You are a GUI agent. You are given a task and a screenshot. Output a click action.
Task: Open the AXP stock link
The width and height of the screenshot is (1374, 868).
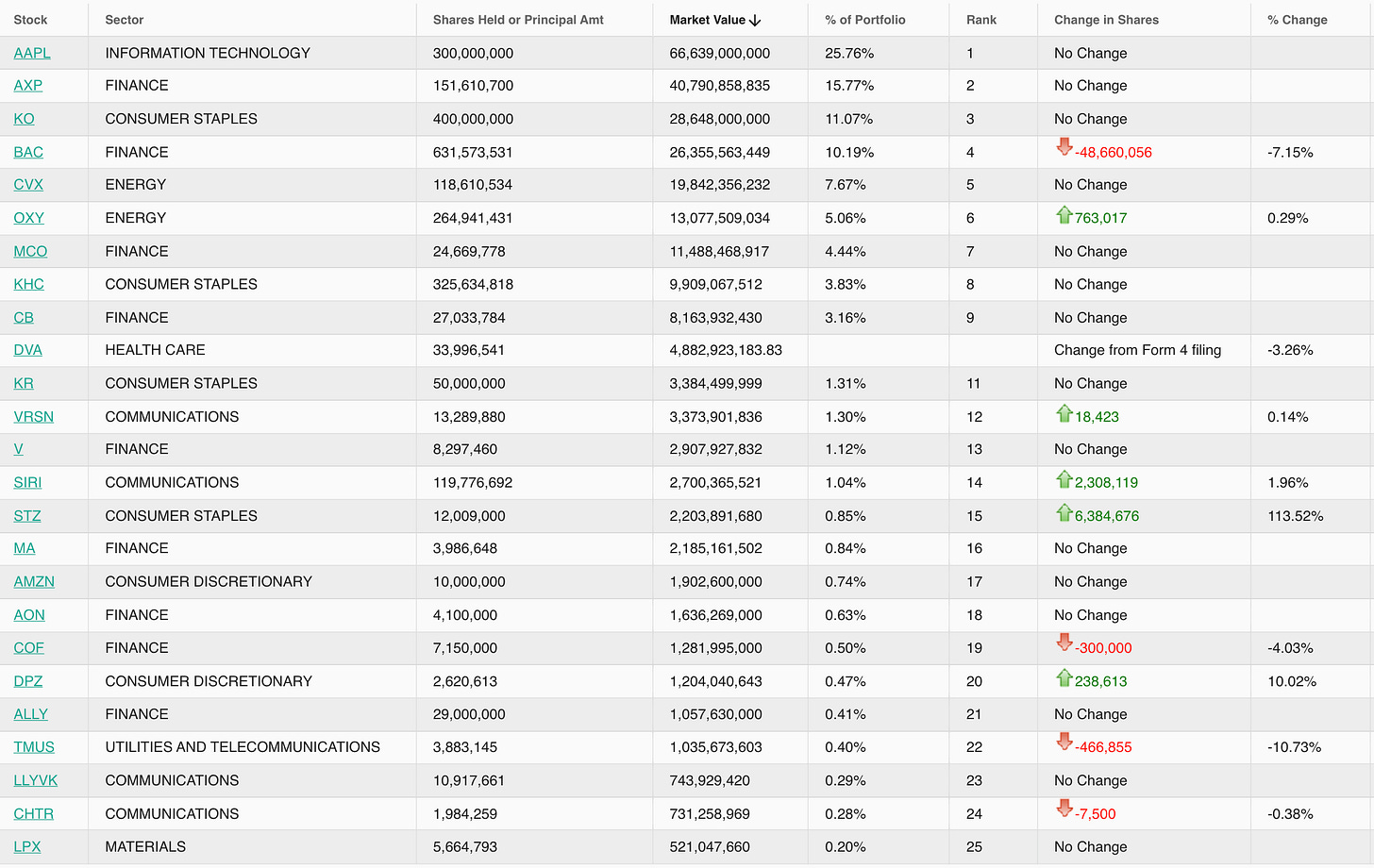[x=28, y=86]
